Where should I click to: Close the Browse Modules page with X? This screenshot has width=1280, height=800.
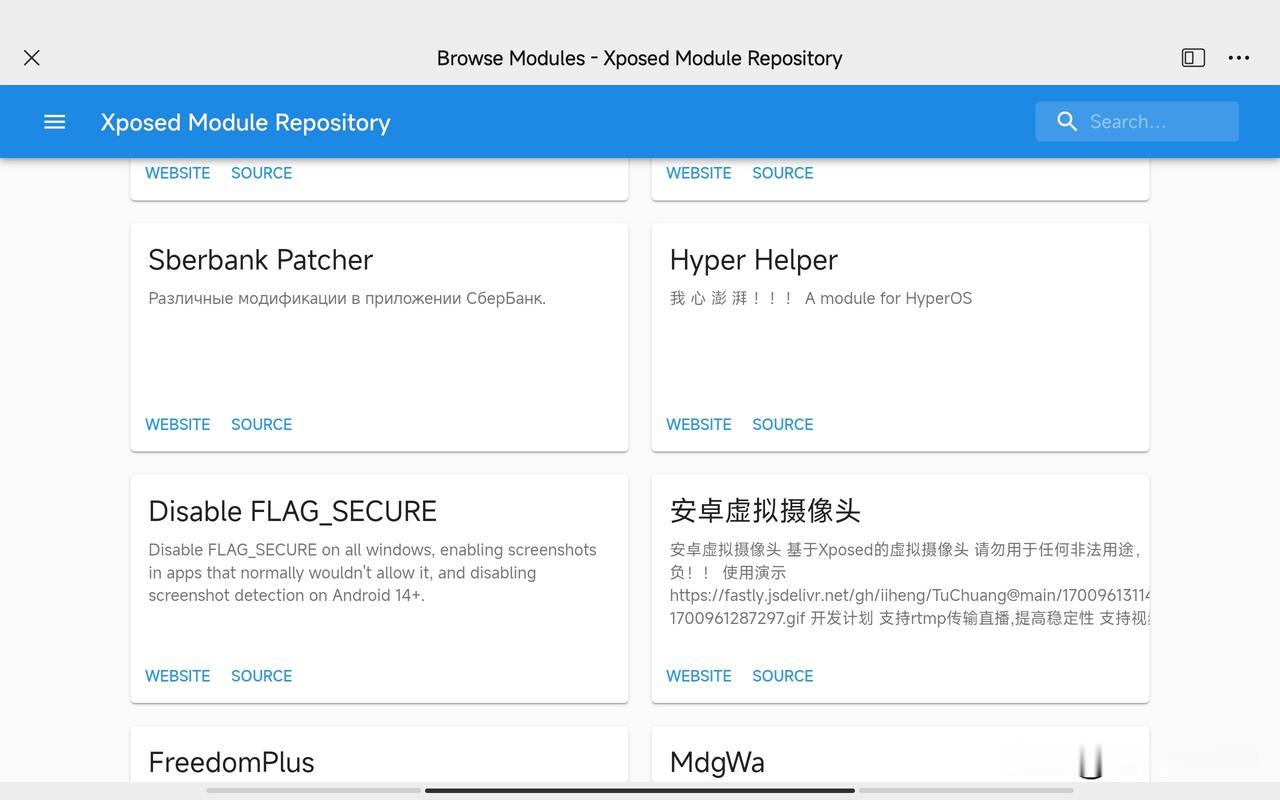[x=32, y=58]
